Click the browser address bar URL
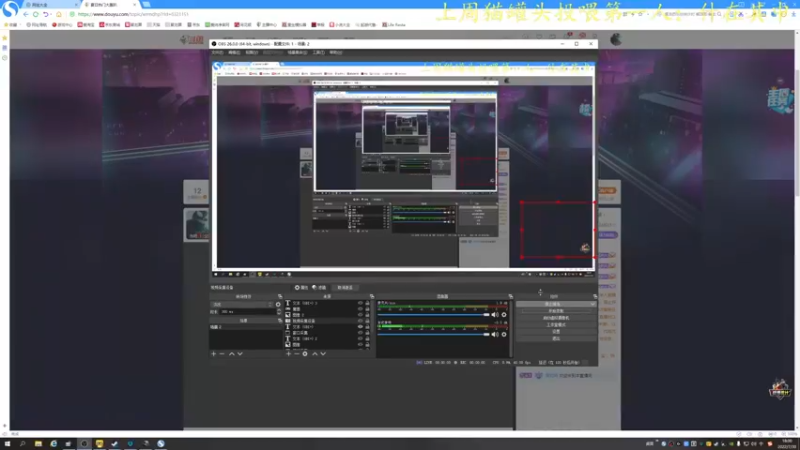This screenshot has height=450, width=800. coord(134,14)
